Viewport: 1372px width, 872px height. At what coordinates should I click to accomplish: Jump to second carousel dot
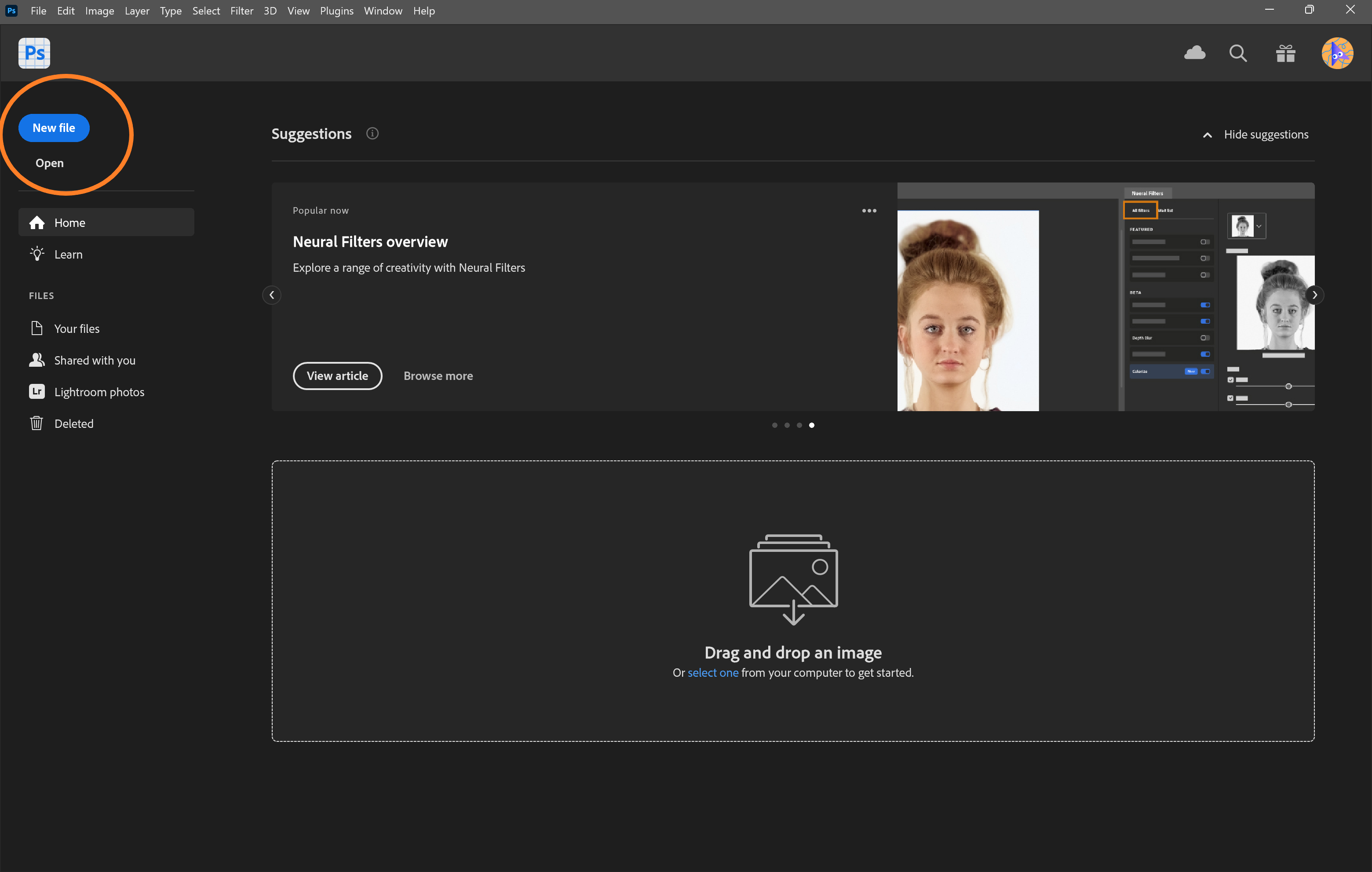pyautogui.click(x=787, y=425)
